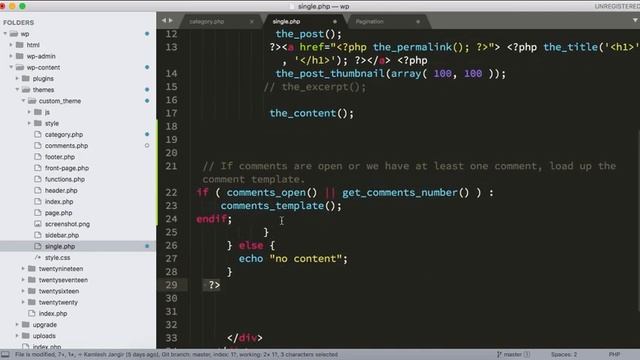Click the folder icon next to plugins
Screen dimensions: 640x360
[x=26, y=78]
